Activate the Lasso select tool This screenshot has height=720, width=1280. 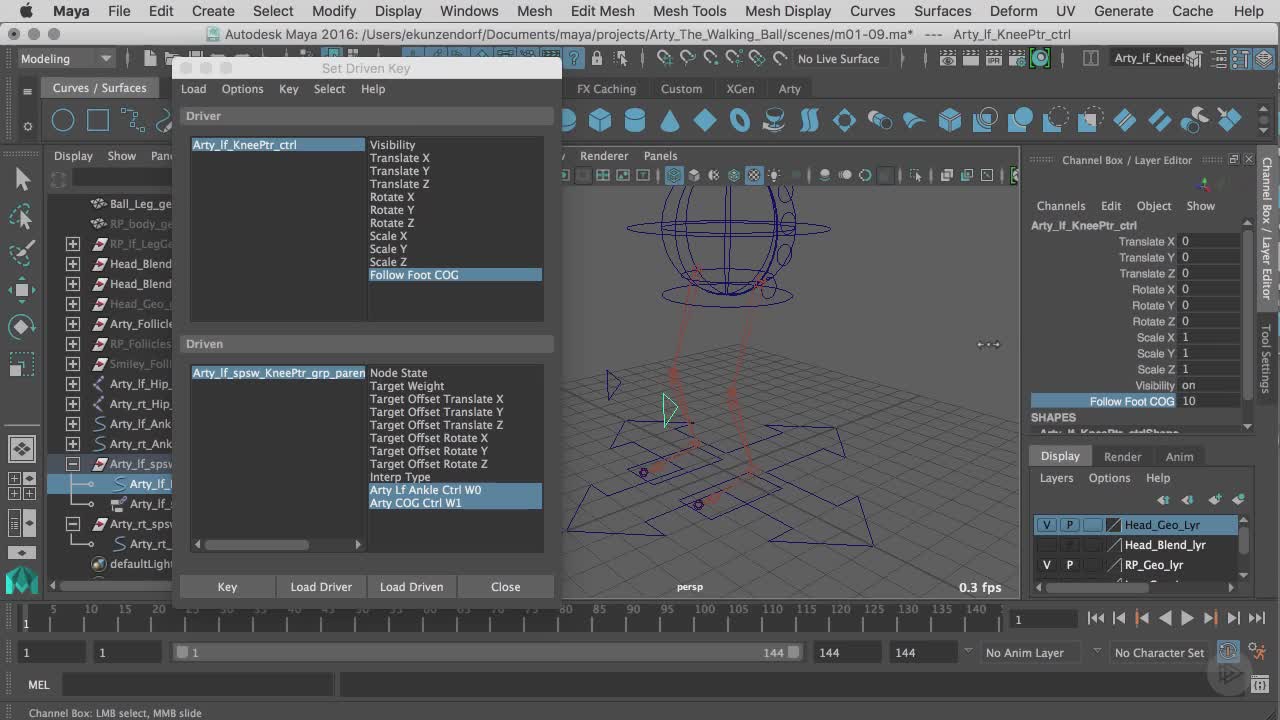point(22,217)
